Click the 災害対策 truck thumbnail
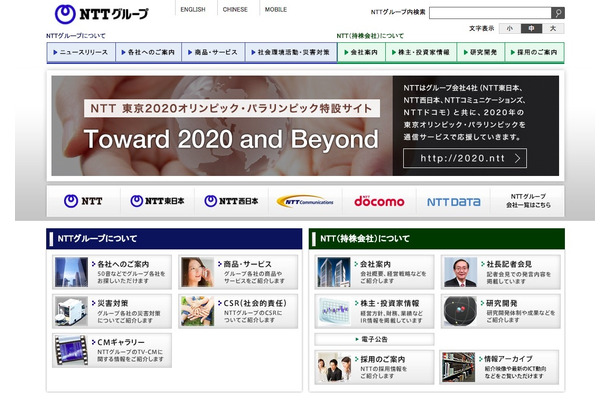The image size is (610, 400). (x=71, y=311)
